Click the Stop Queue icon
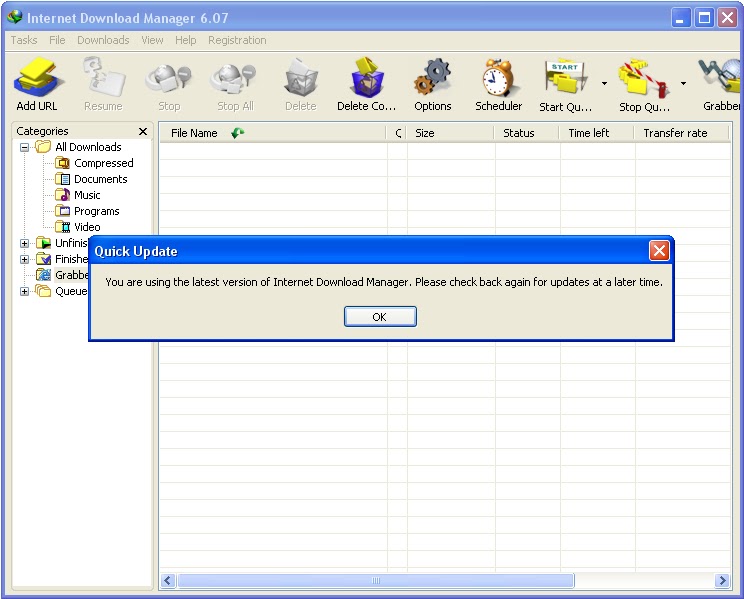744x599 pixels. tap(644, 78)
